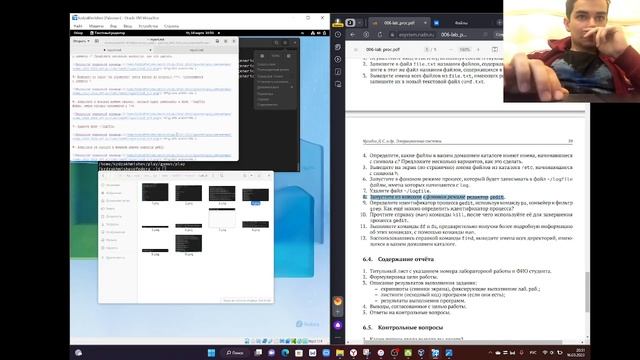
Task: Open the history icon in browser sidebar
Action: (x=338, y=35)
